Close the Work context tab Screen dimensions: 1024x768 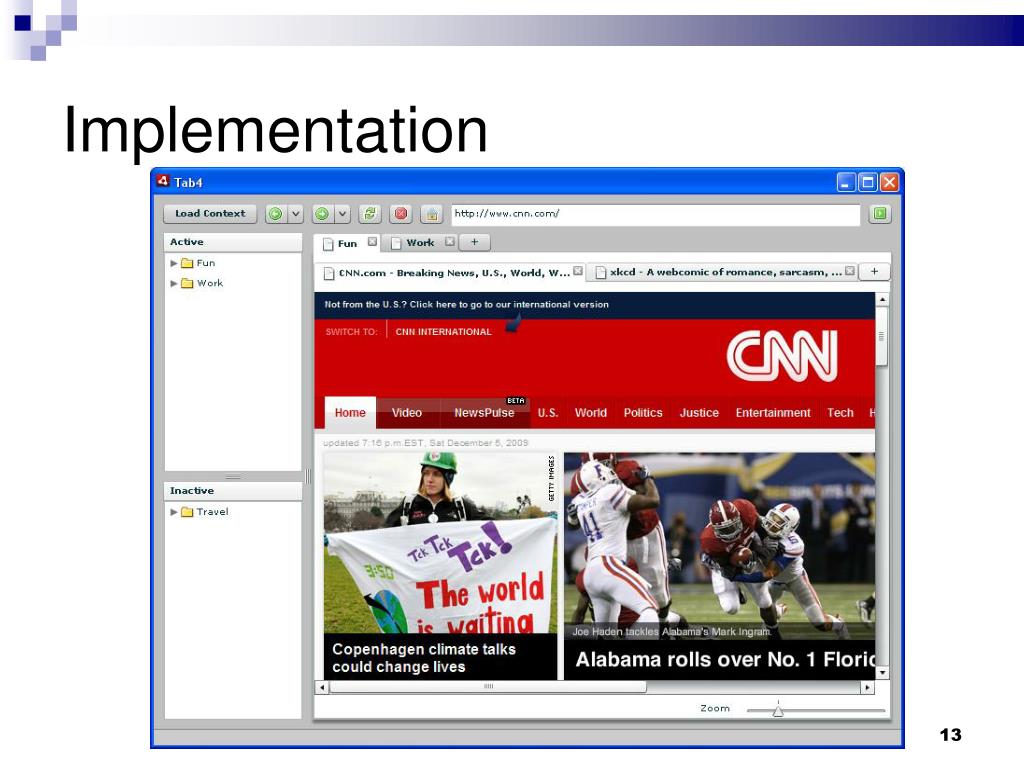pyautogui.click(x=450, y=242)
